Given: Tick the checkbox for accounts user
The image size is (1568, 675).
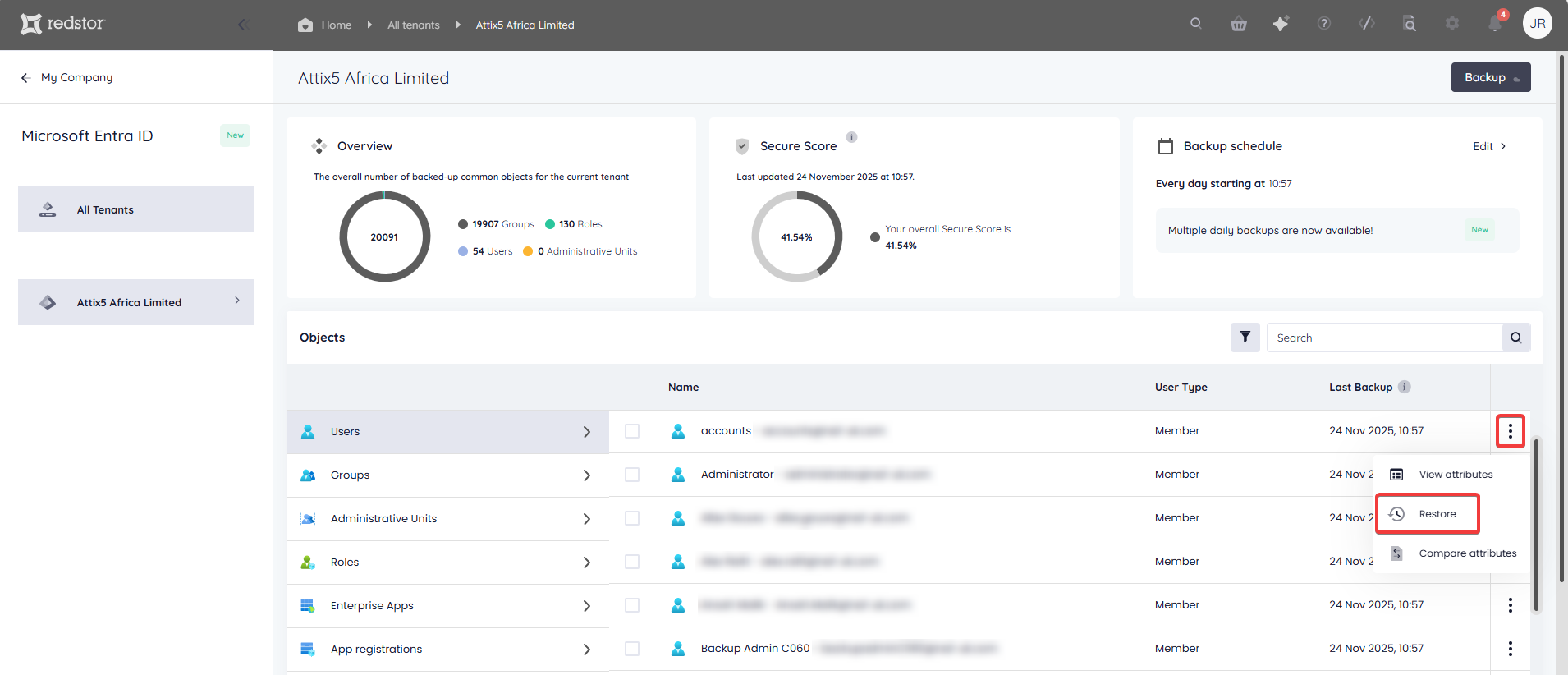Looking at the screenshot, I should pos(632,431).
